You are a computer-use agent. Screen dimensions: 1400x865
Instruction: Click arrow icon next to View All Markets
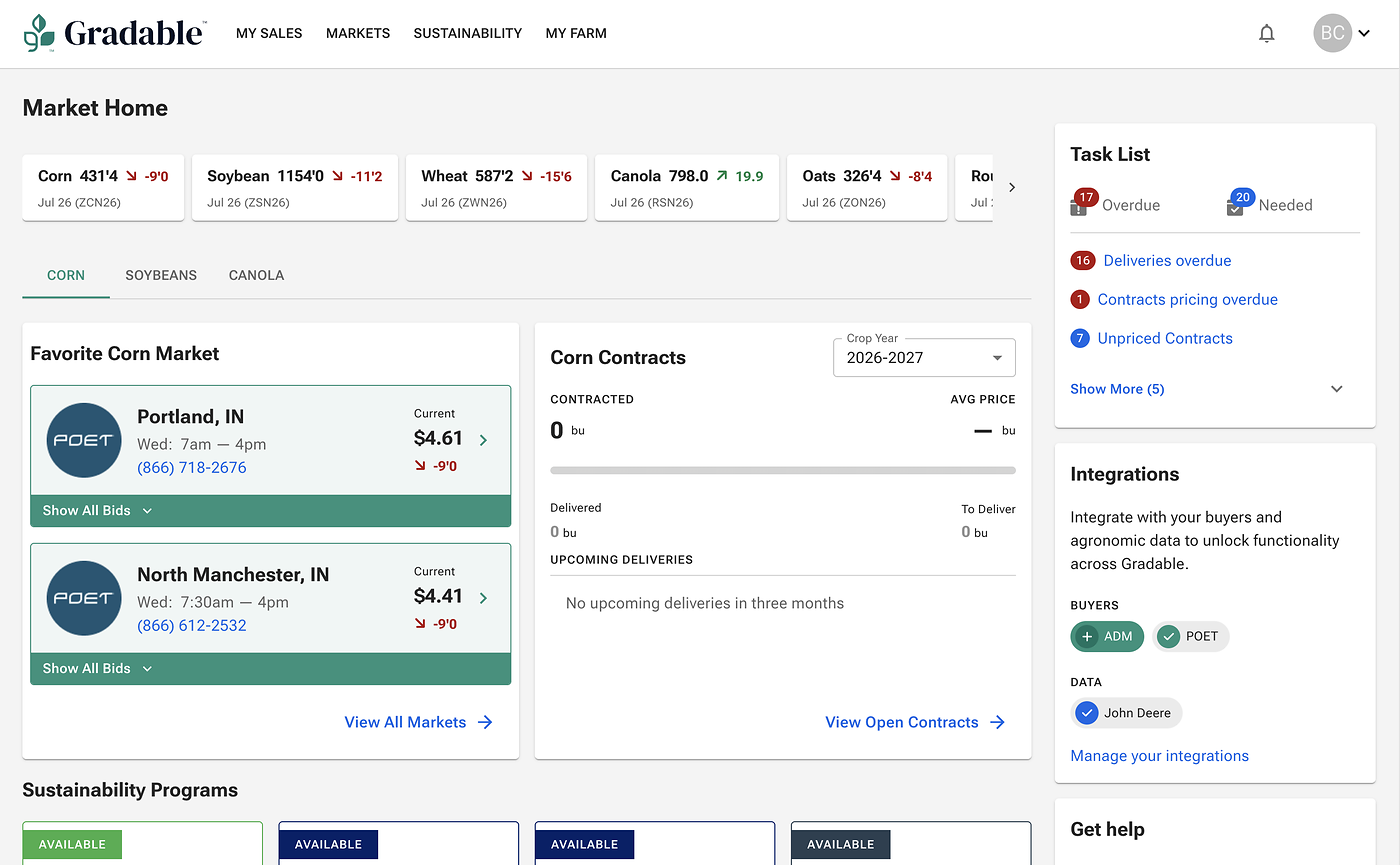[485, 722]
